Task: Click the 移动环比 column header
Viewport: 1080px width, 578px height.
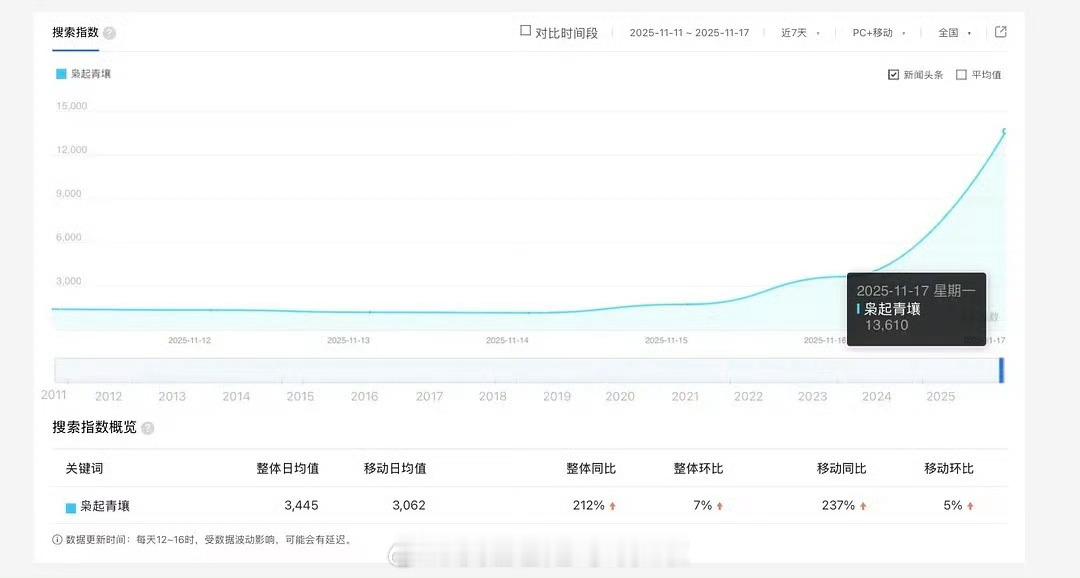Action: click(x=949, y=468)
